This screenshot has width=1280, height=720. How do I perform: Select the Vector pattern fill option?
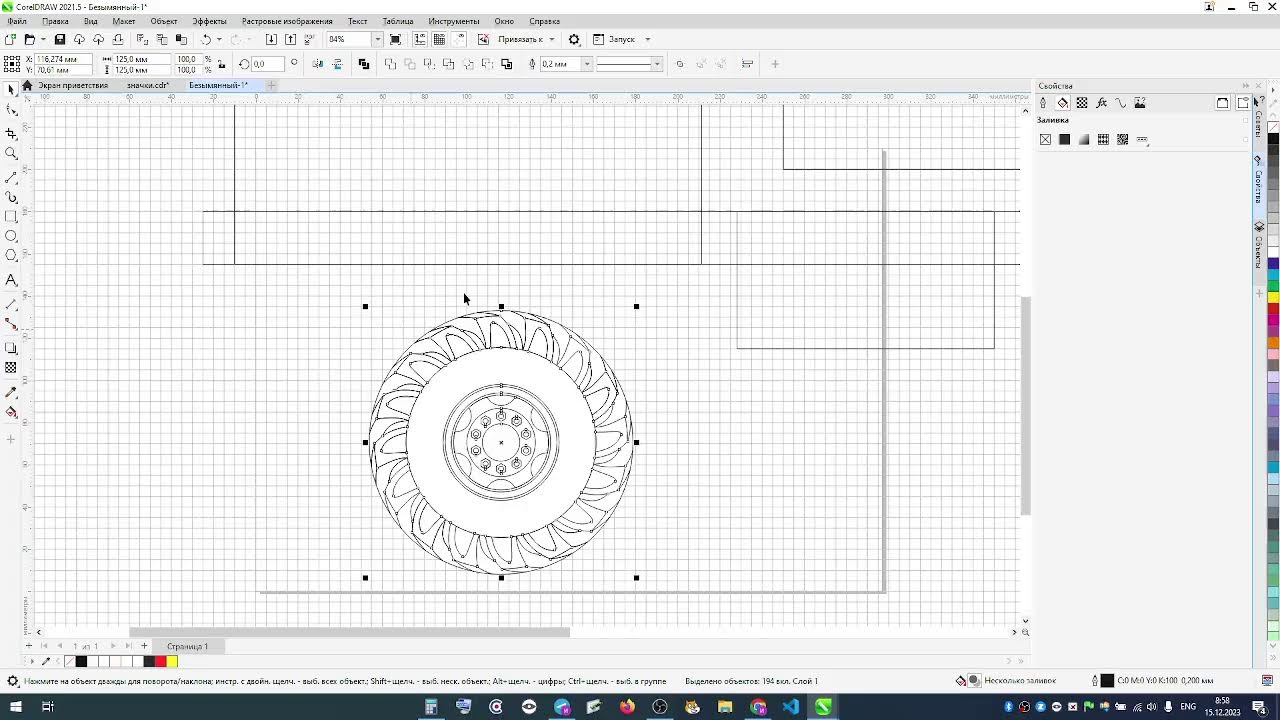(1103, 139)
